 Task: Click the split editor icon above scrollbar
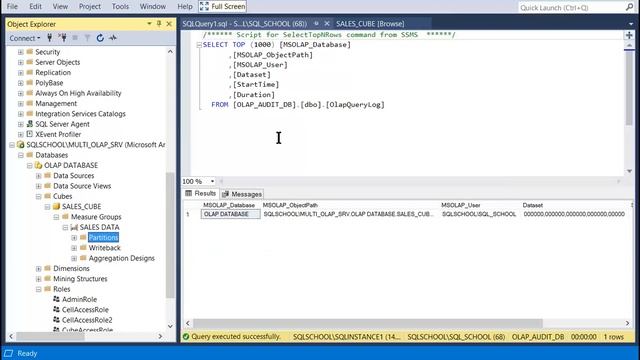(629, 35)
